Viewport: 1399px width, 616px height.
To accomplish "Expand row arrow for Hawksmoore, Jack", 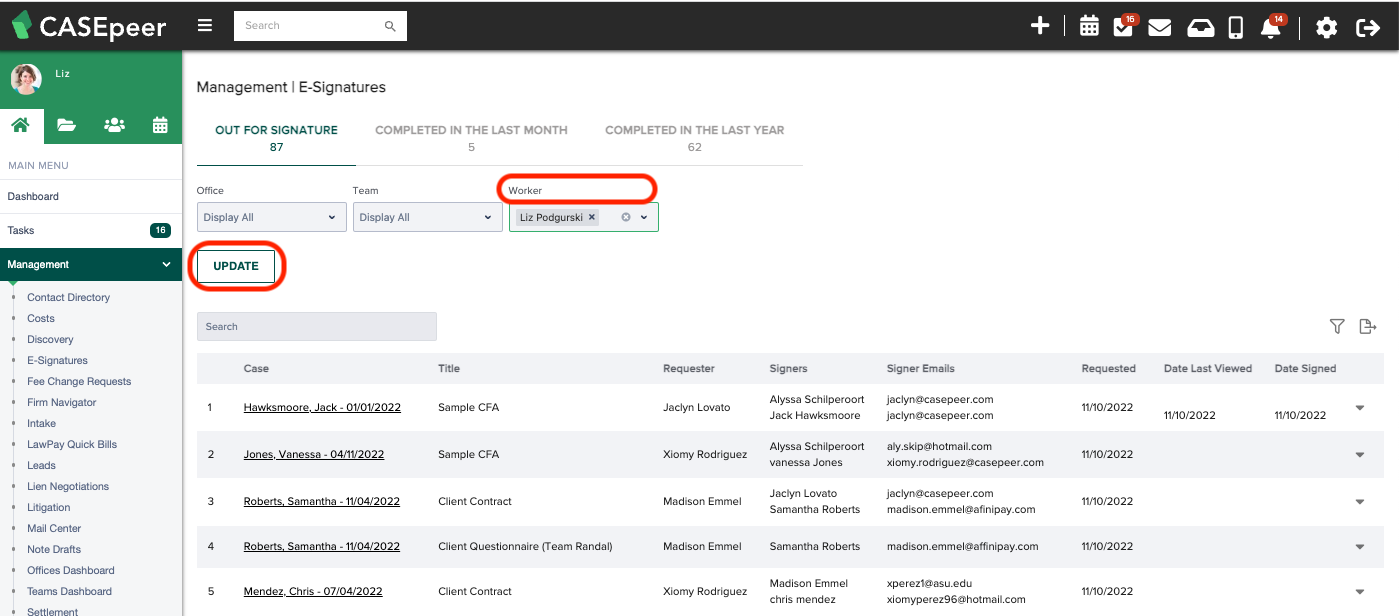I will click(x=1360, y=408).
